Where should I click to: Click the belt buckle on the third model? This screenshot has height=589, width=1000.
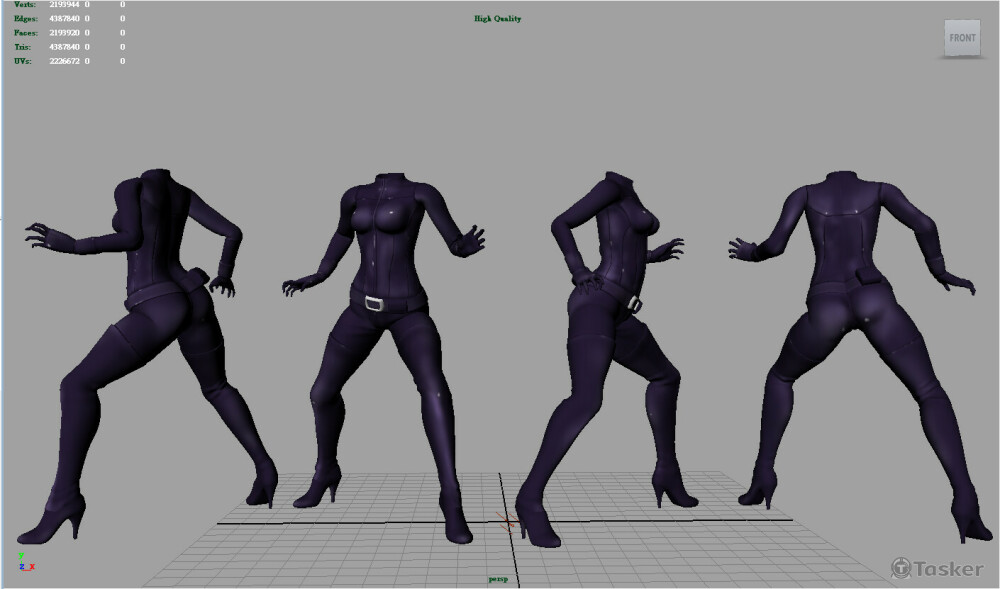coord(634,302)
